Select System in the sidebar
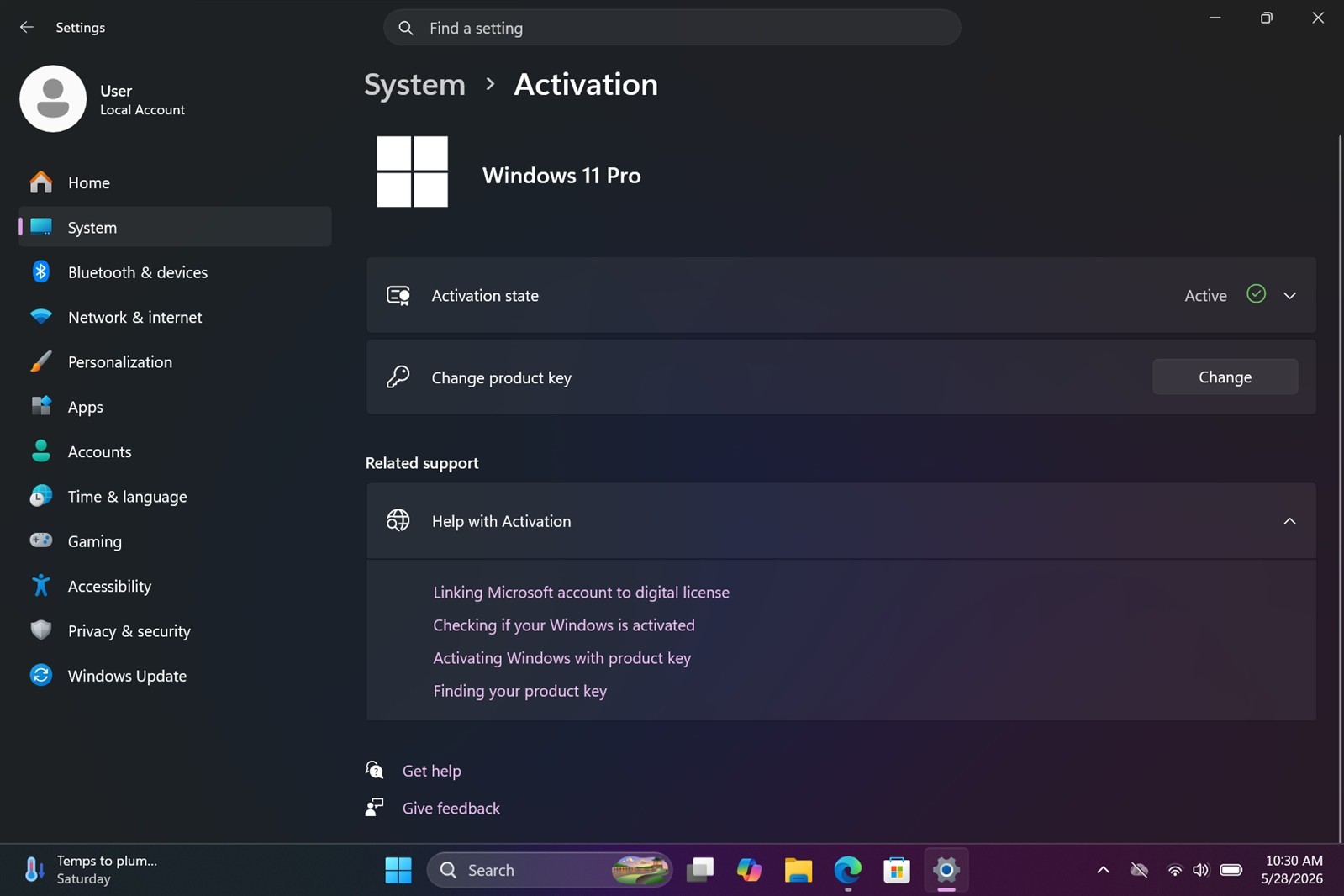This screenshot has height=896, width=1344. (175, 227)
